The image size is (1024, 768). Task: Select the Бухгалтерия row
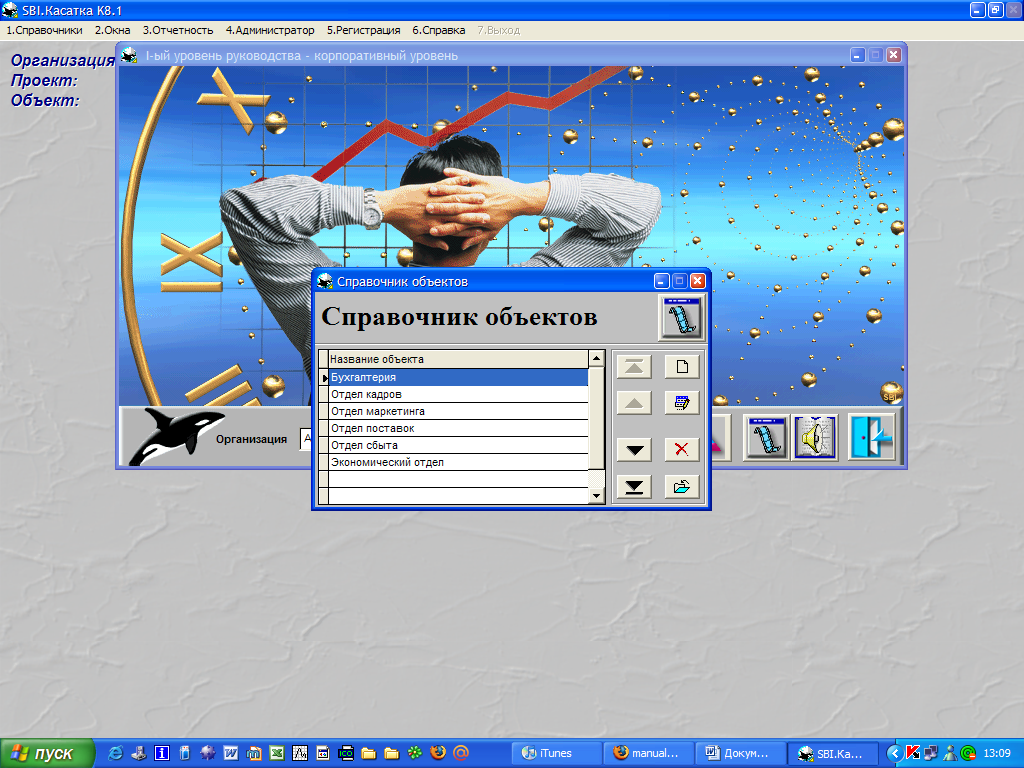point(458,377)
